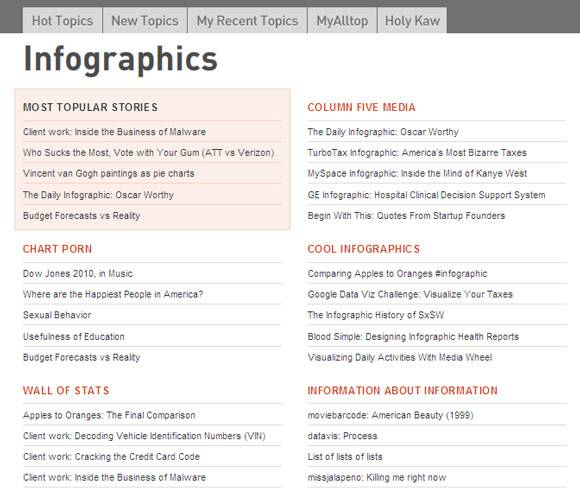Click the Column Five Media section heading
Viewport: 580px width, 488px height.
[x=361, y=107]
